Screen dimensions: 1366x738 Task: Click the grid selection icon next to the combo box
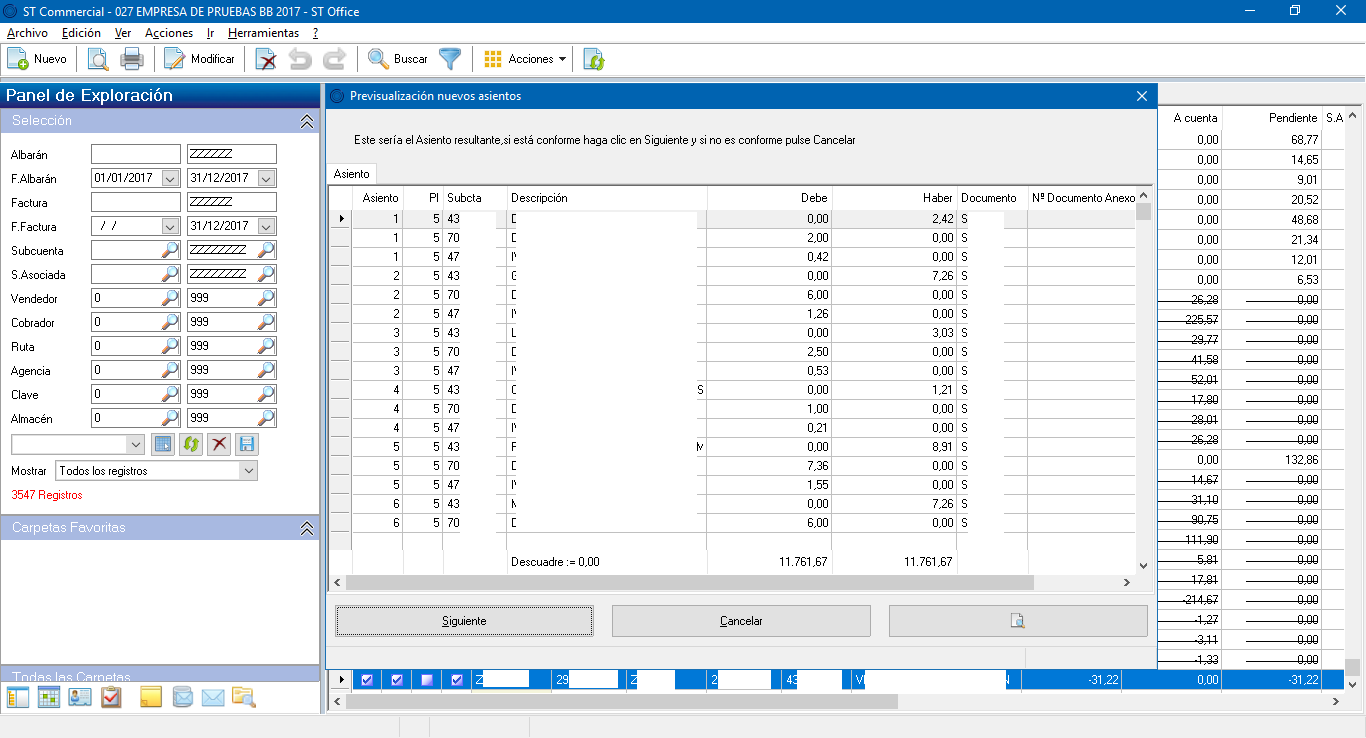pos(163,444)
